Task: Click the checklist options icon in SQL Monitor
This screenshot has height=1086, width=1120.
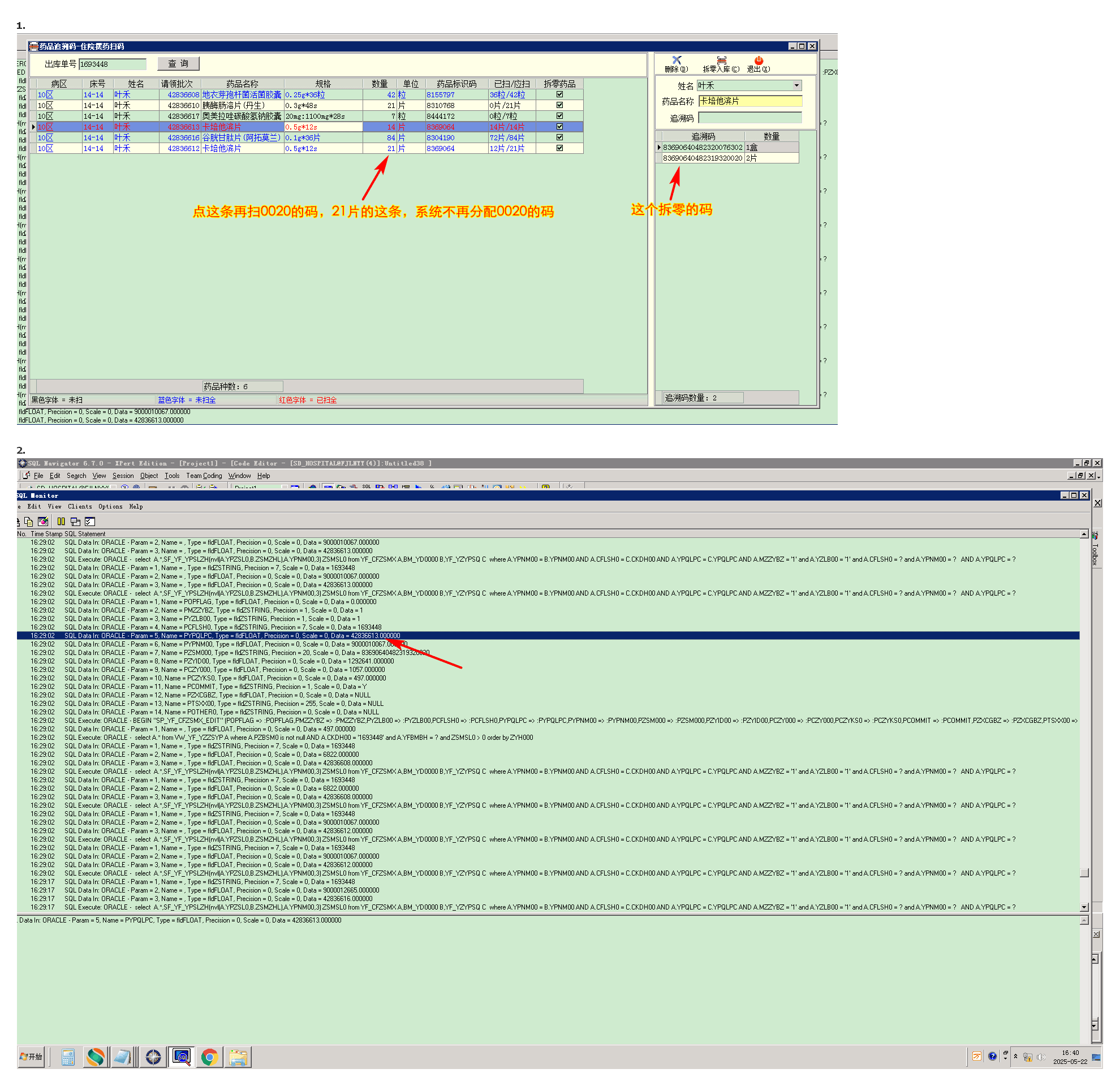Action: [x=90, y=522]
